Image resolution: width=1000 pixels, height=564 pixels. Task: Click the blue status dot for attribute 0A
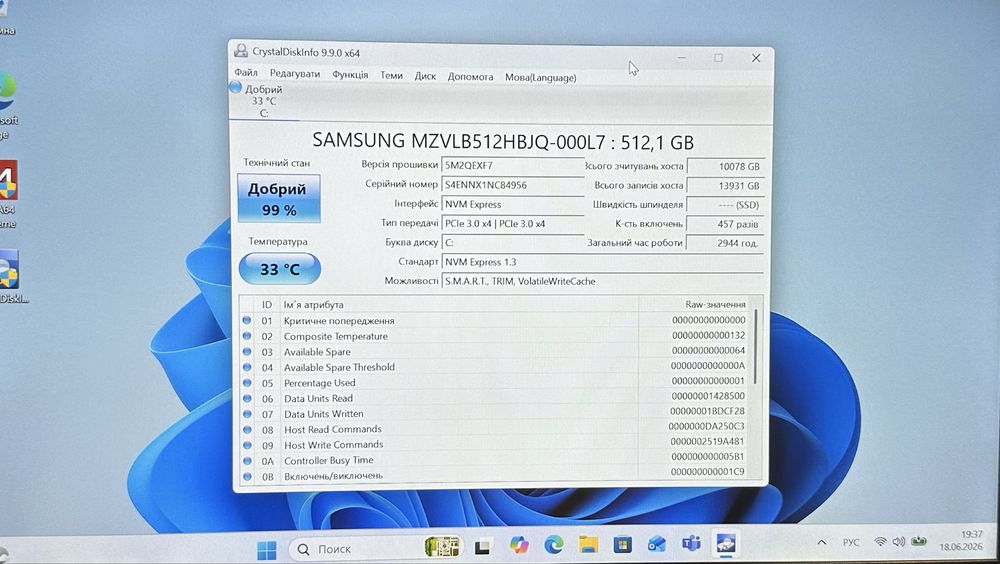click(x=247, y=460)
